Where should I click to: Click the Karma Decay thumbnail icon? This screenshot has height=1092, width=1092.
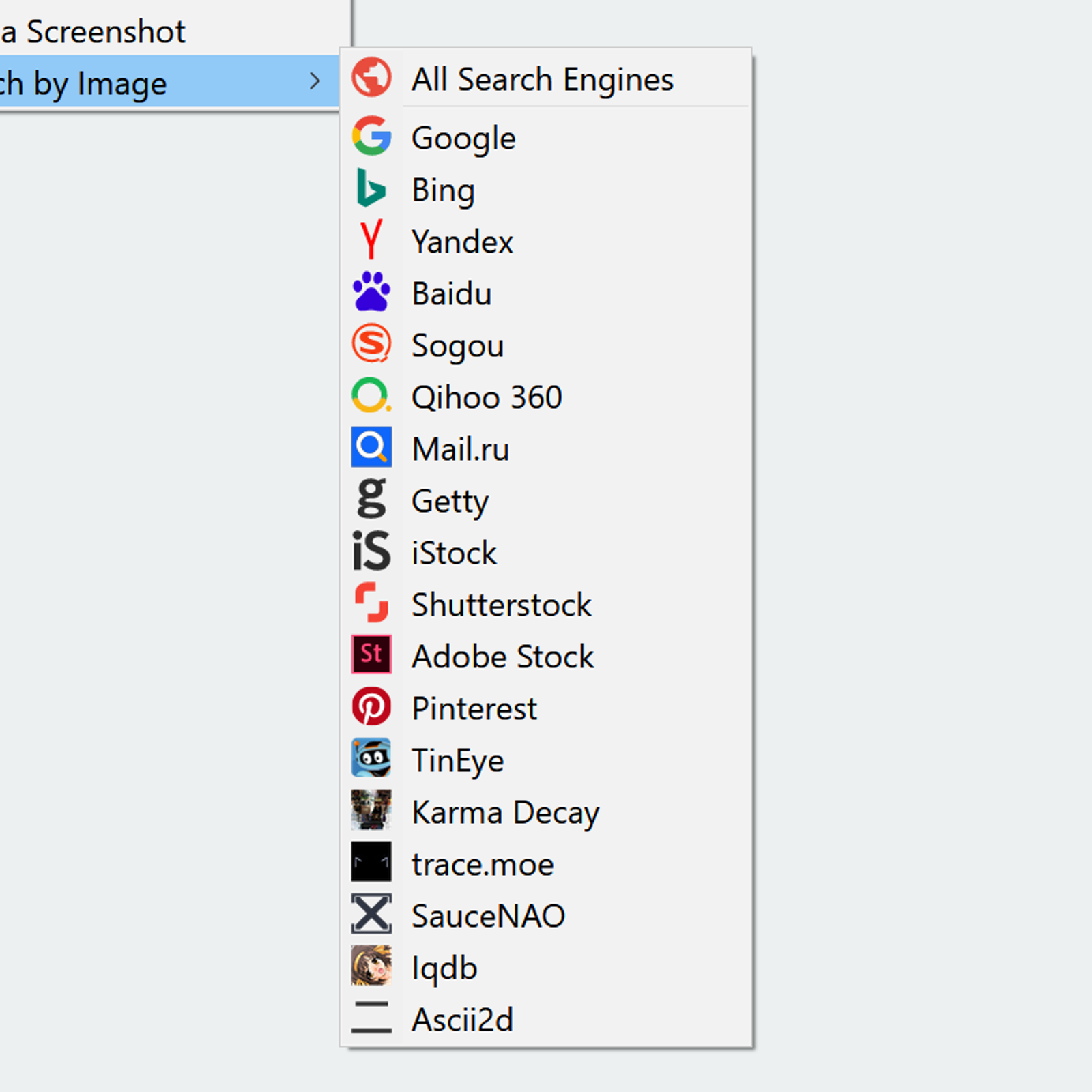[371, 810]
